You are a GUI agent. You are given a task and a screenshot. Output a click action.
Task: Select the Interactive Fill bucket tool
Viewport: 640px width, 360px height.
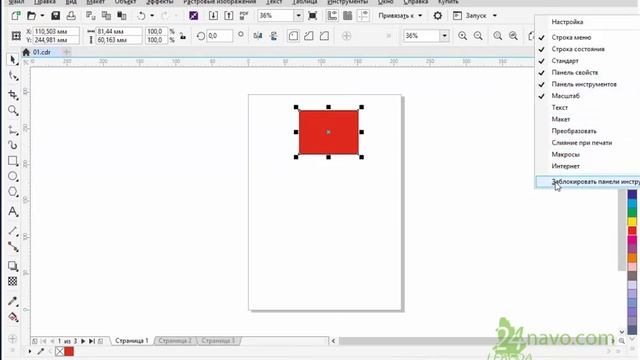click(13, 317)
